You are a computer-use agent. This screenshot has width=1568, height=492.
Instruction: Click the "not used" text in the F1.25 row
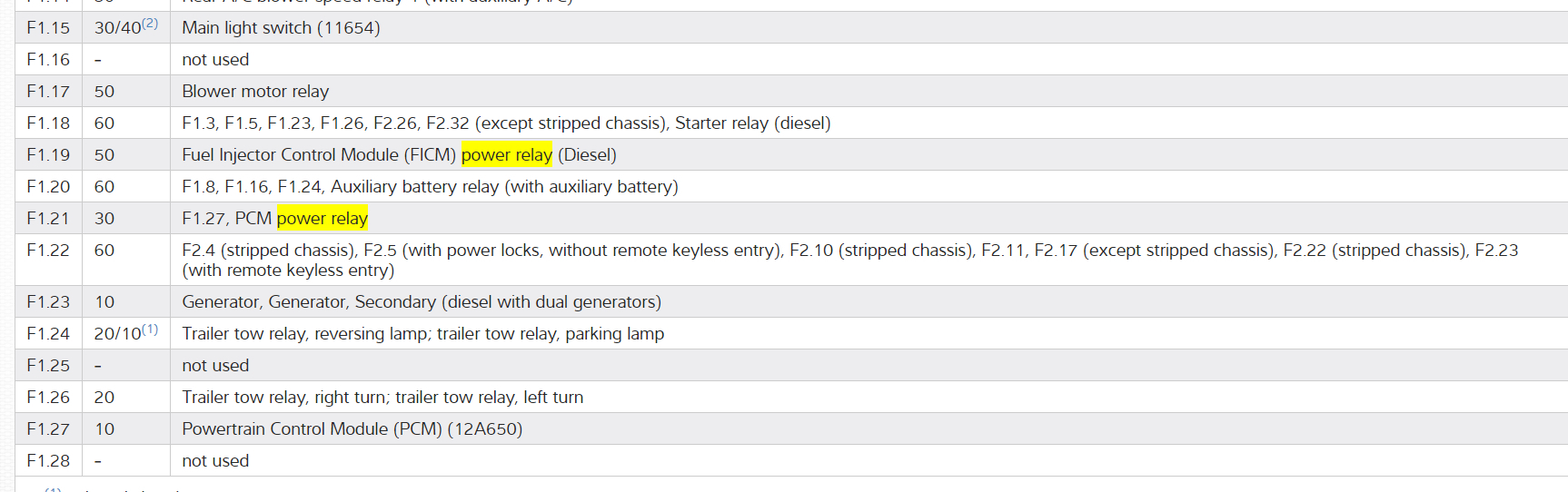[x=215, y=366]
